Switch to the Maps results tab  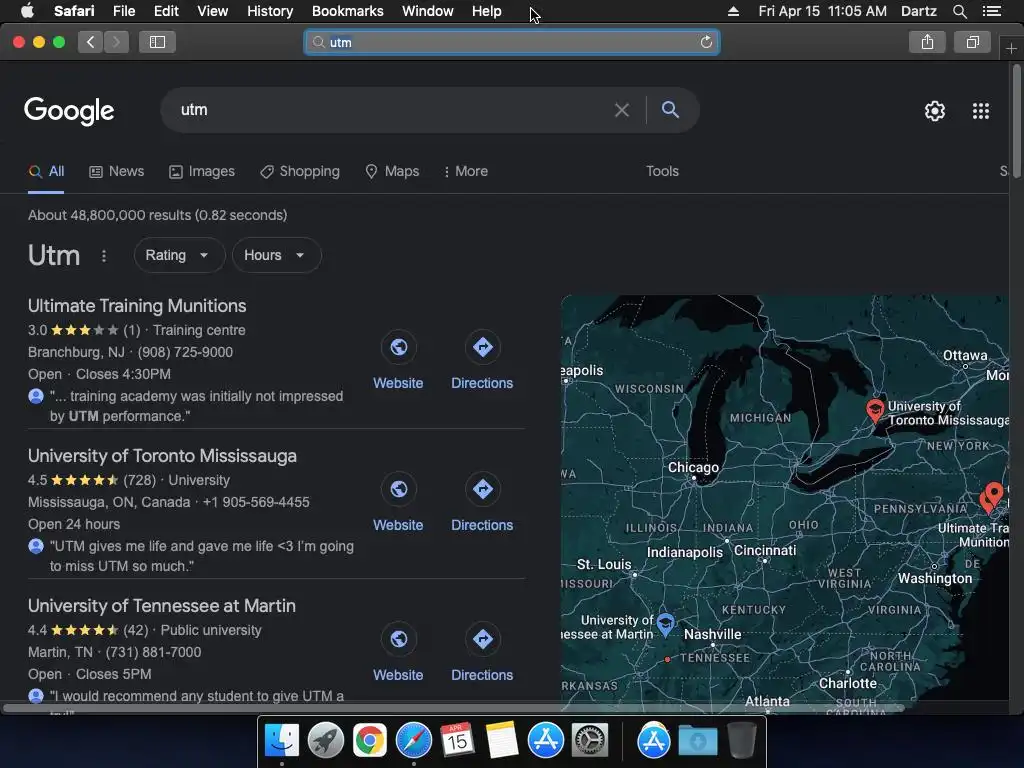click(392, 171)
